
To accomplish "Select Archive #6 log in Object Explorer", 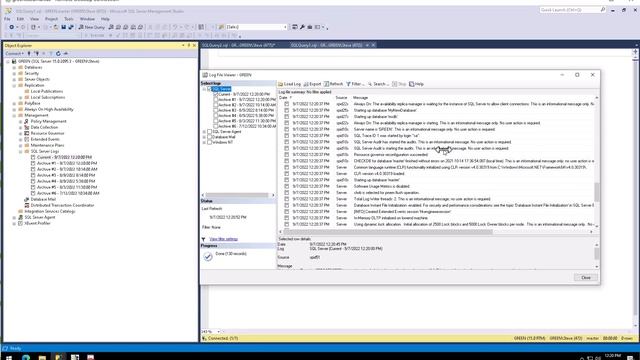I will [68, 193].
